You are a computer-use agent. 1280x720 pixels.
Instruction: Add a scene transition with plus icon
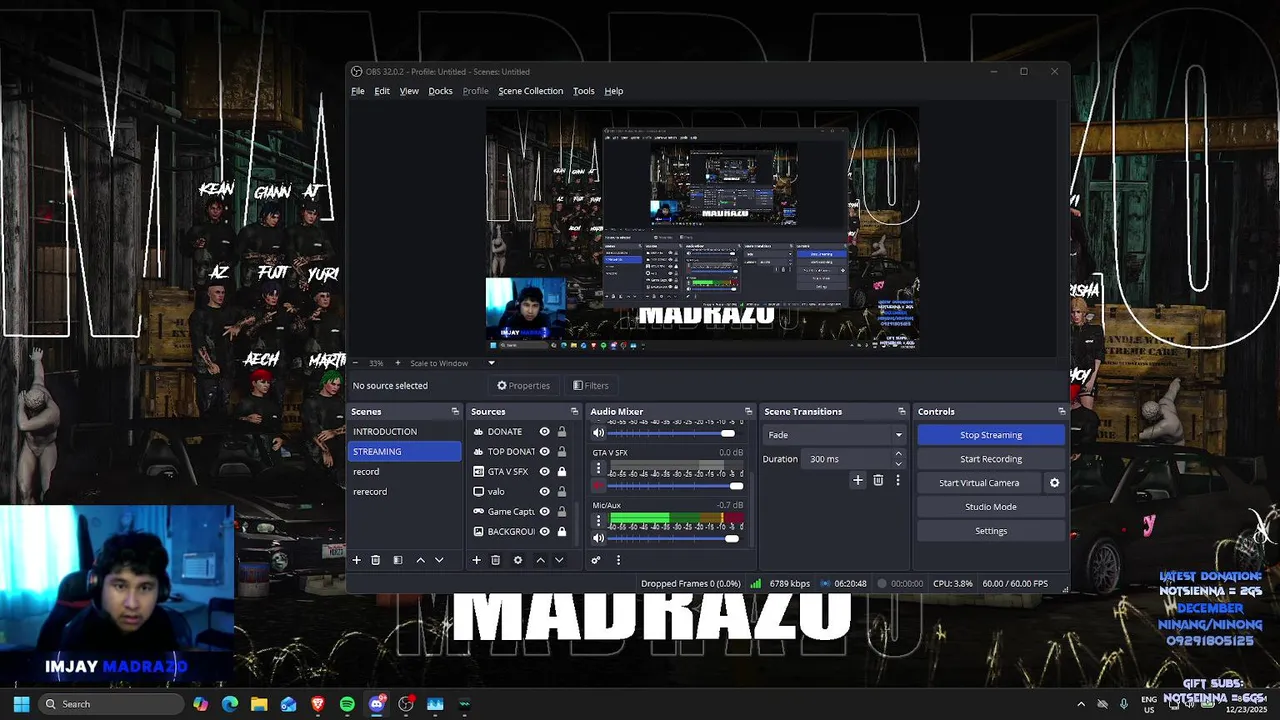click(x=857, y=480)
